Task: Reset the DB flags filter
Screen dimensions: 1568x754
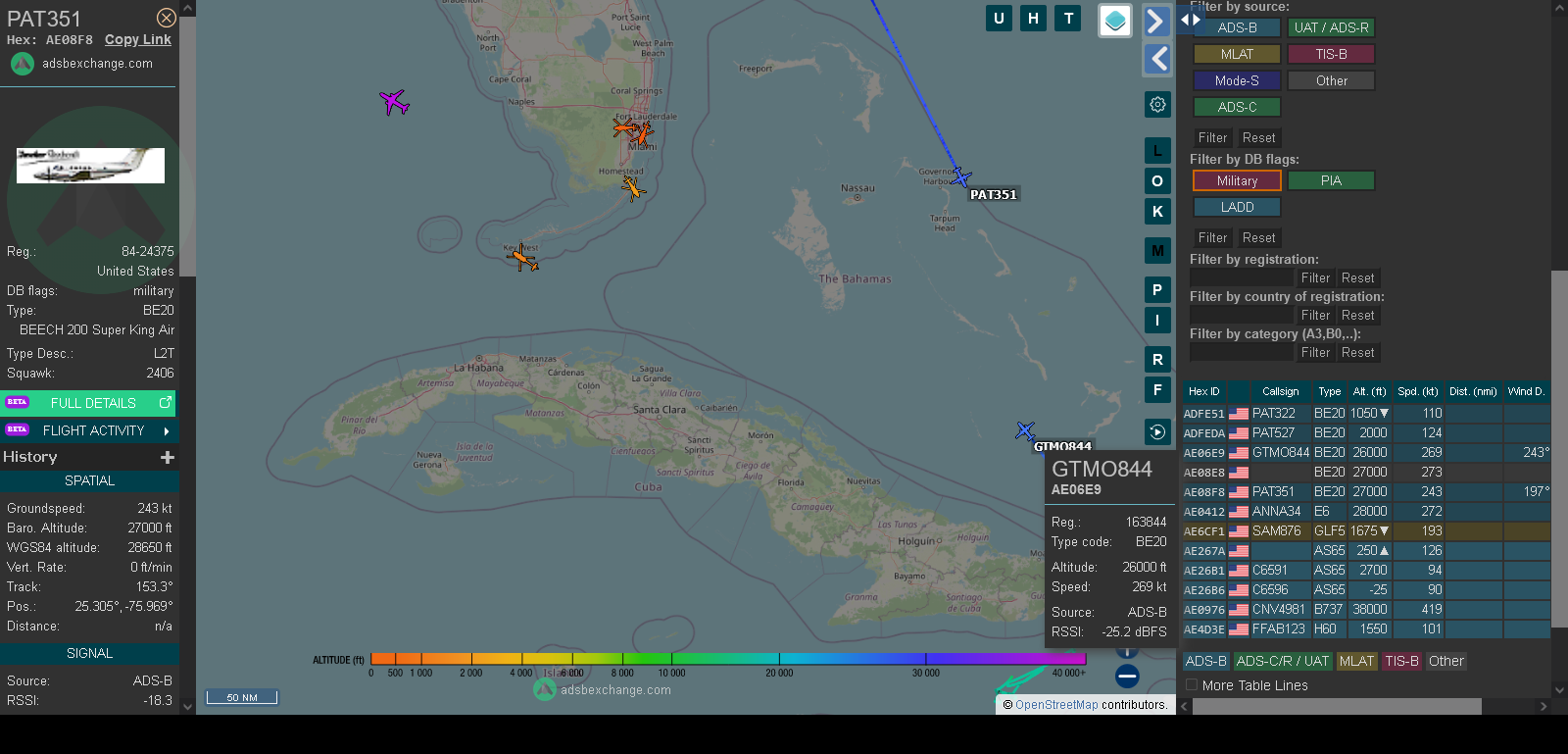Action: point(1259,238)
